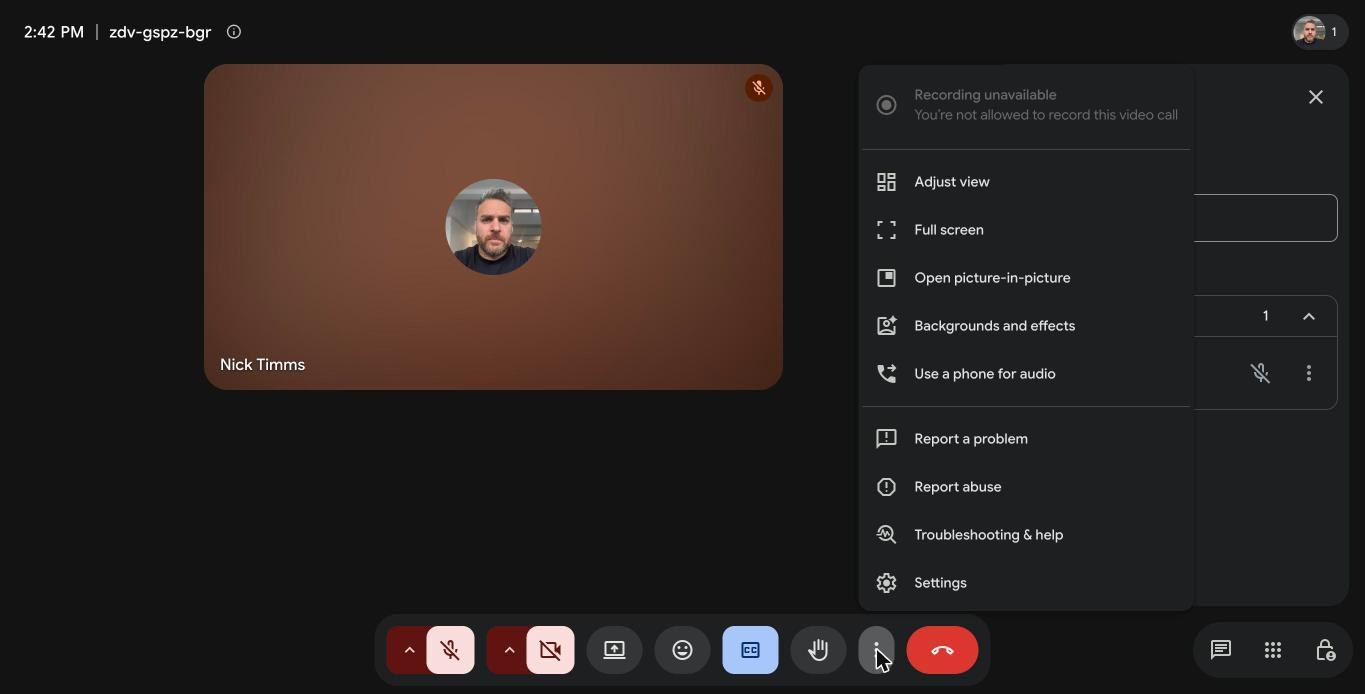Click the 2:42 PM clock text
1365x694 pixels.
point(54,32)
